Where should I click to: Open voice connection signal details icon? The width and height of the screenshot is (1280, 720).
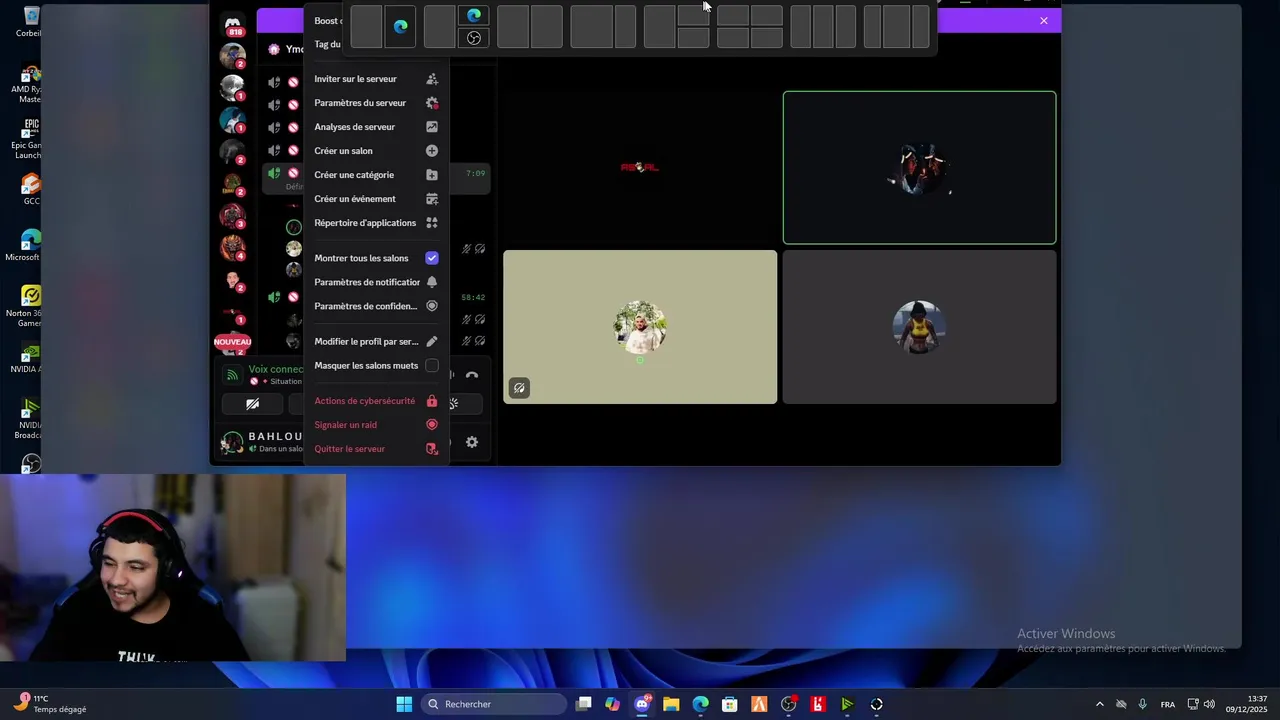pyautogui.click(x=232, y=375)
